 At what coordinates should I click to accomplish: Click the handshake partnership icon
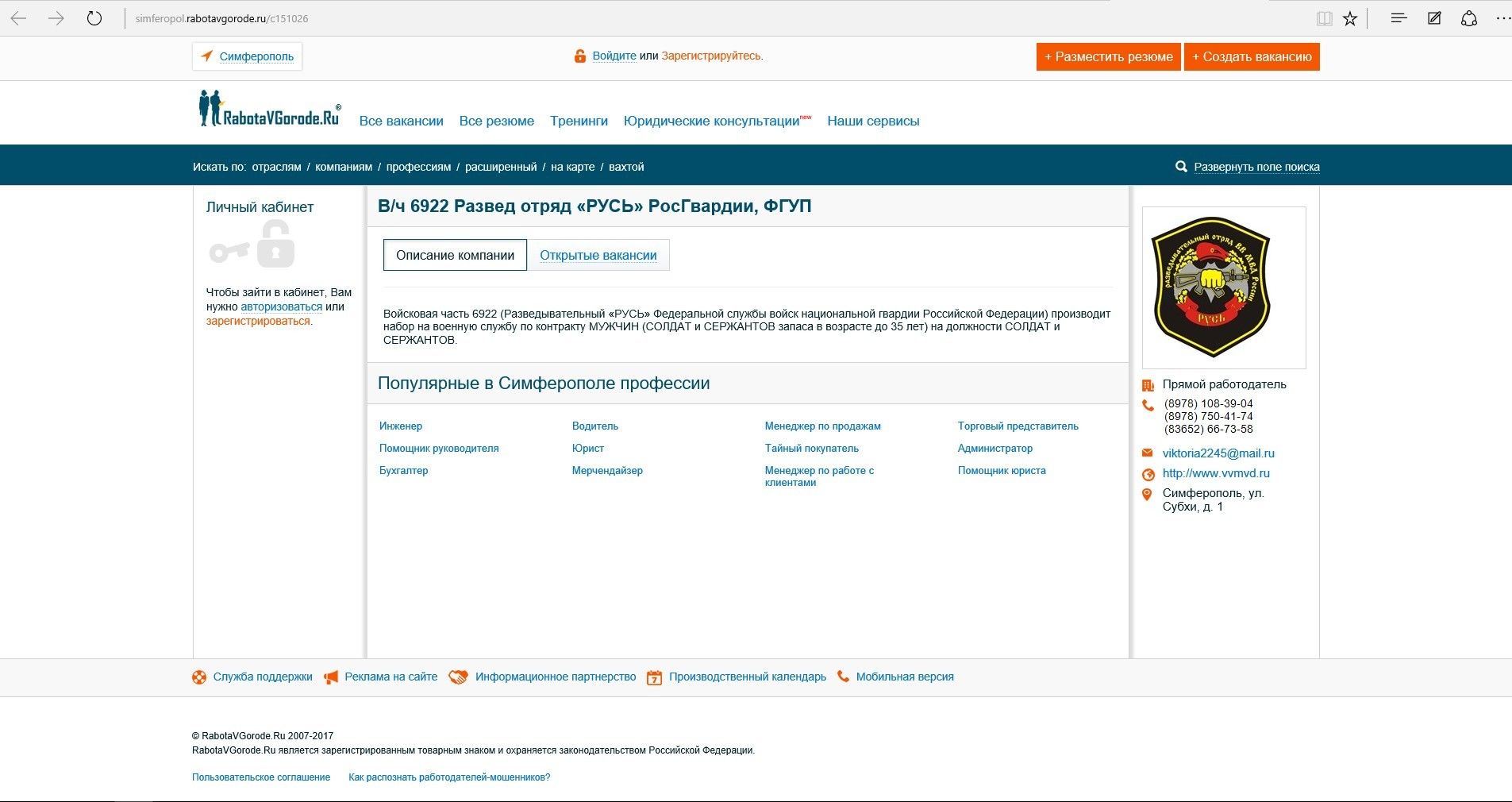(x=459, y=677)
